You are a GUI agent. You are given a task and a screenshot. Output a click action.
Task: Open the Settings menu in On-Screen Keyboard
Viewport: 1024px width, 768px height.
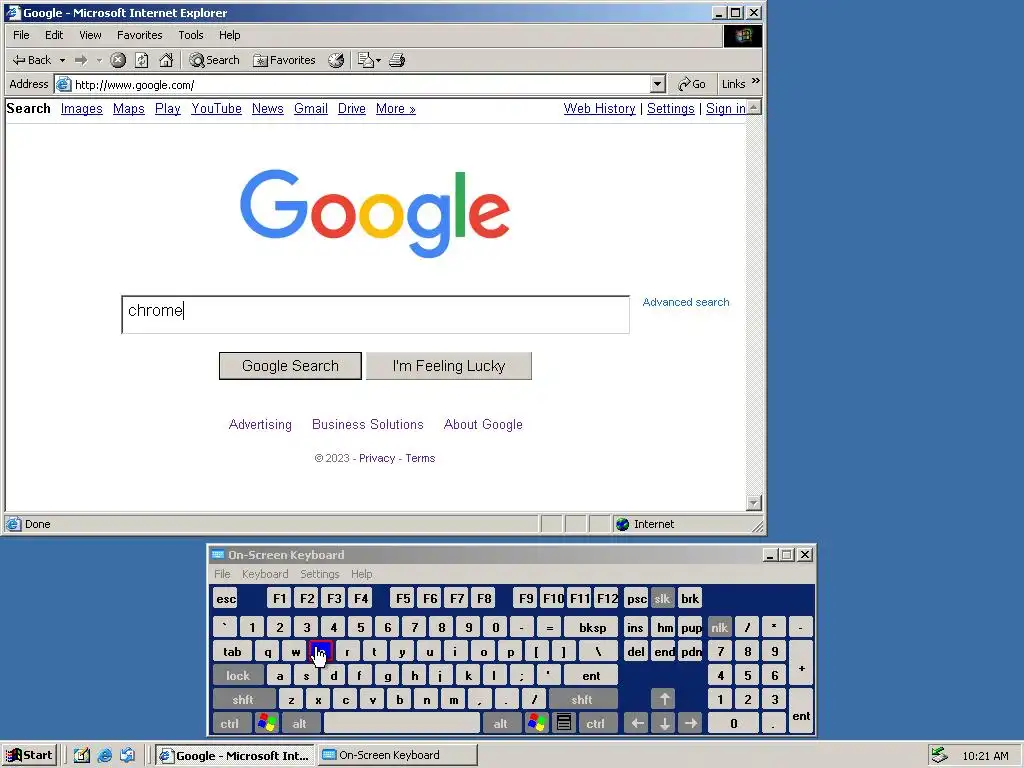click(319, 574)
